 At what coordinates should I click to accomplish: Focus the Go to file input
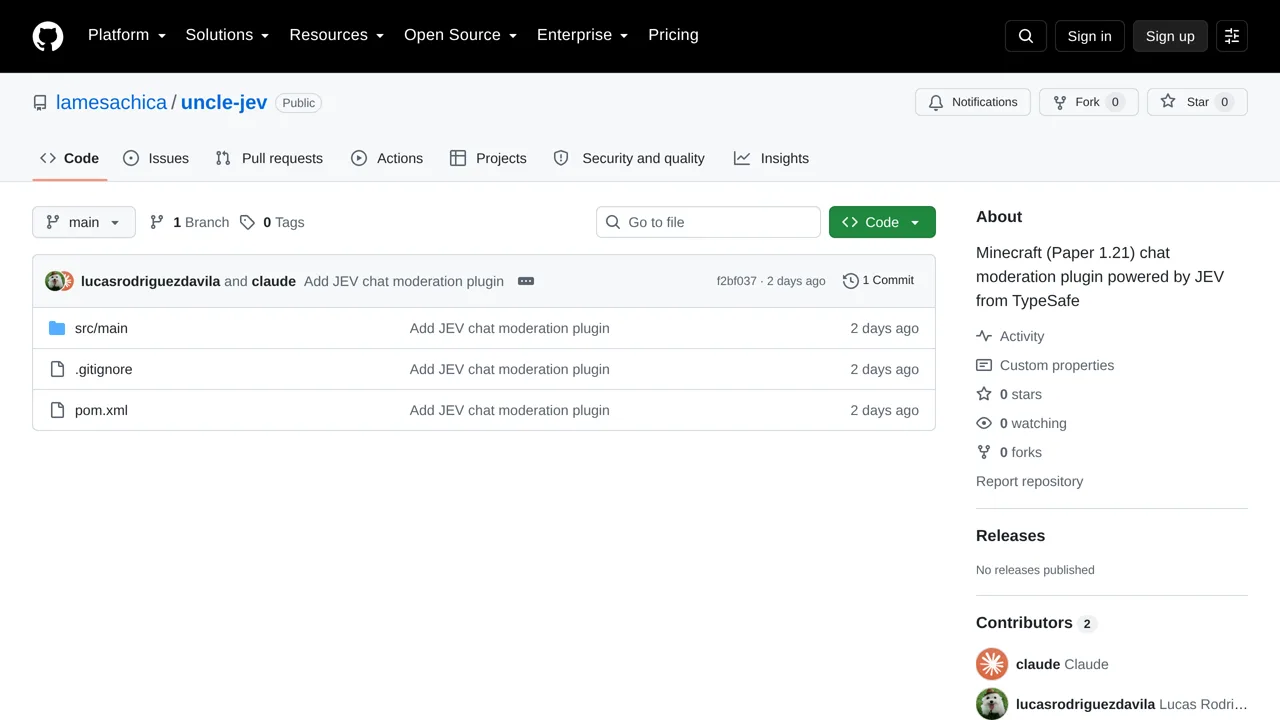click(x=708, y=222)
